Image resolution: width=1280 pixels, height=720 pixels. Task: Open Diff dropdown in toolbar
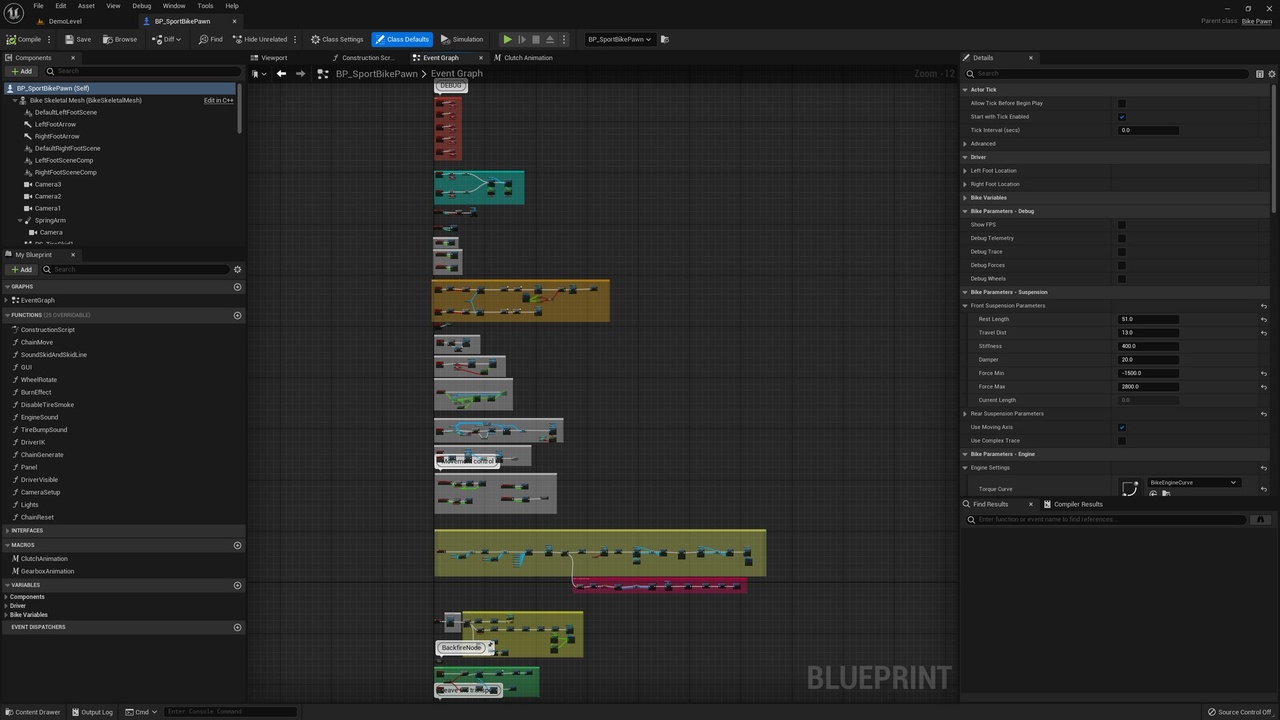[x=165, y=39]
